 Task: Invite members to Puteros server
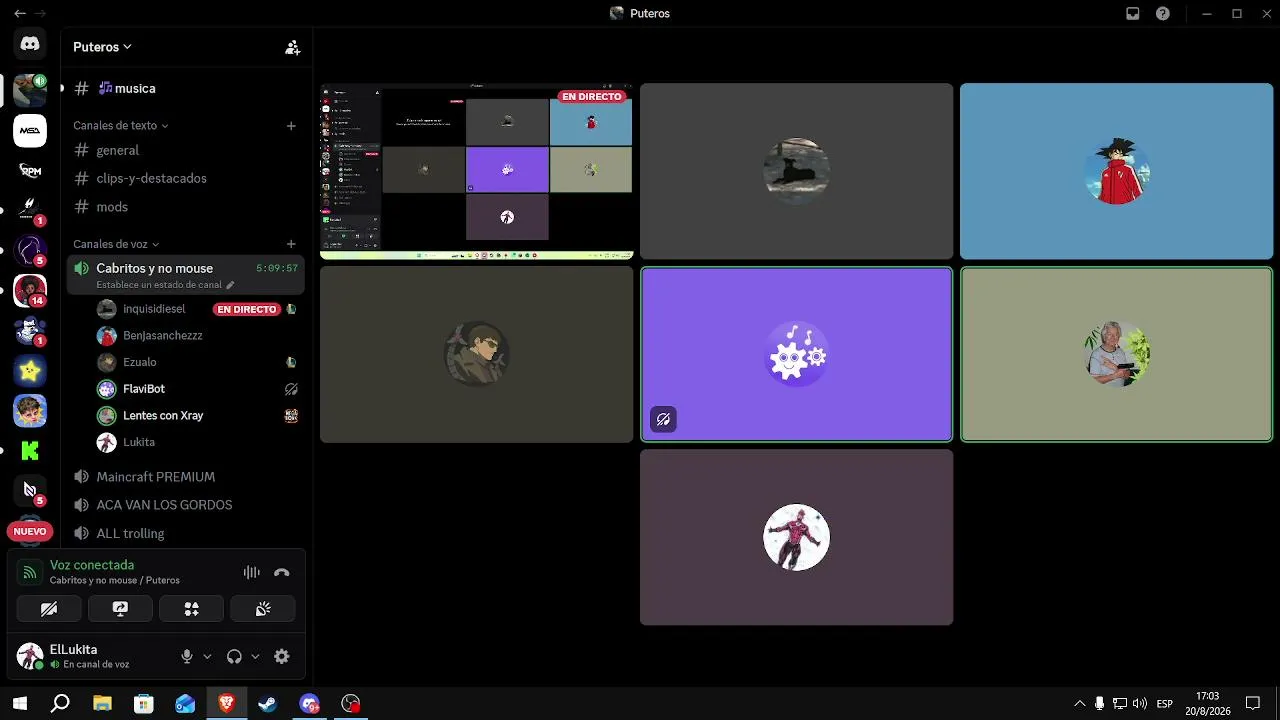click(292, 47)
